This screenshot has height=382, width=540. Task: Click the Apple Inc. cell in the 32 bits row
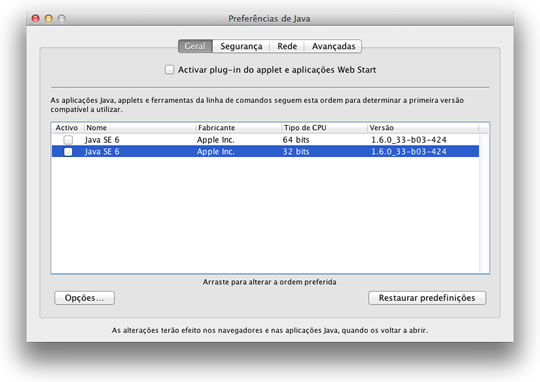[x=216, y=152]
